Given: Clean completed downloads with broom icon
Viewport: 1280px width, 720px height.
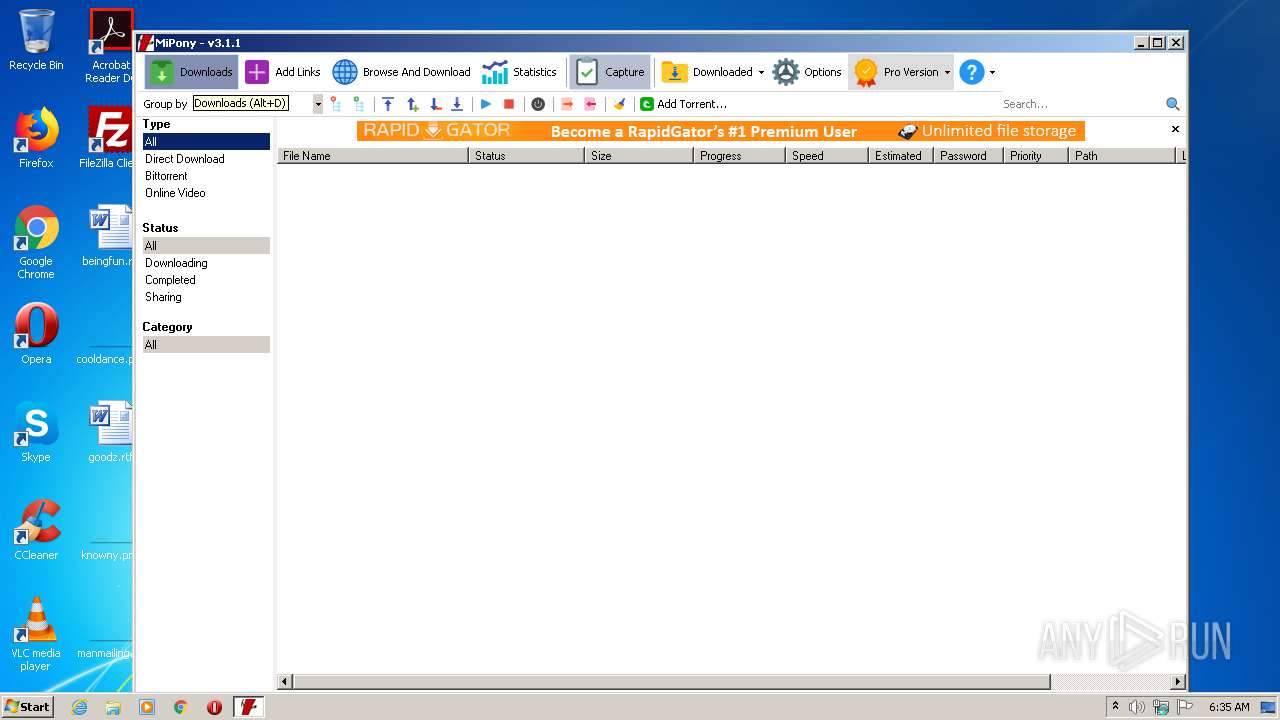Looking at the screenshot, I should (x=619, y=104).
